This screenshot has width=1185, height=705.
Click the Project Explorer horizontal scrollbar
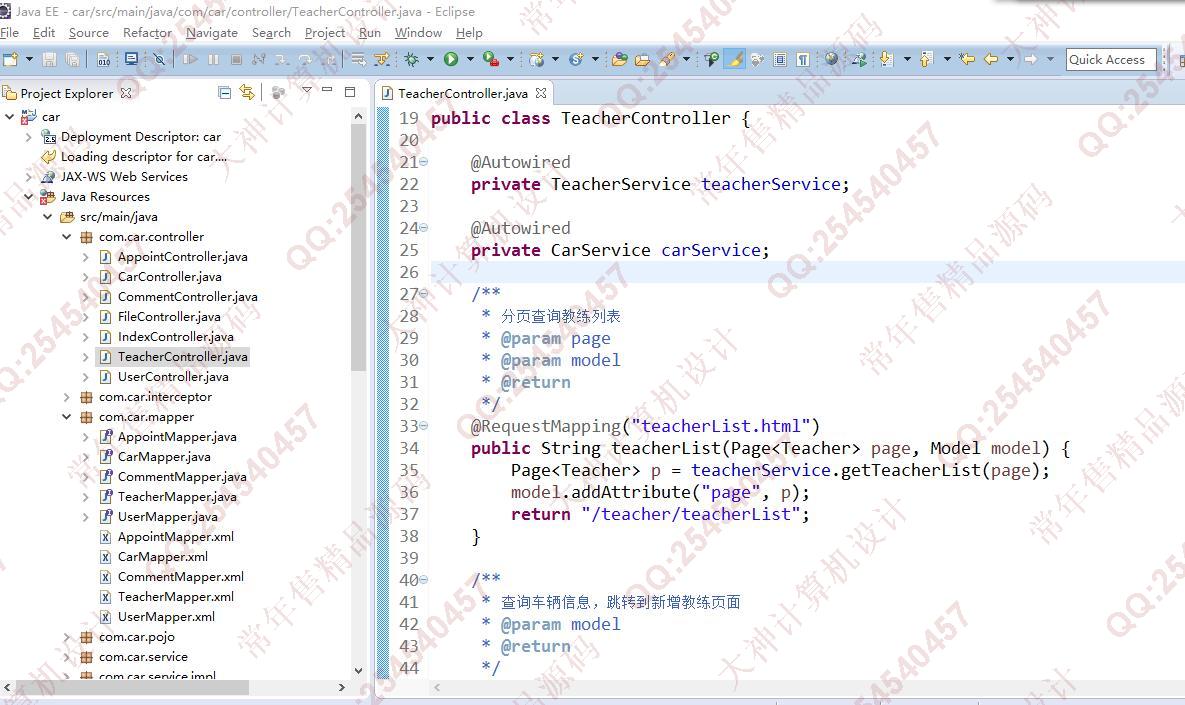(132, 687)
